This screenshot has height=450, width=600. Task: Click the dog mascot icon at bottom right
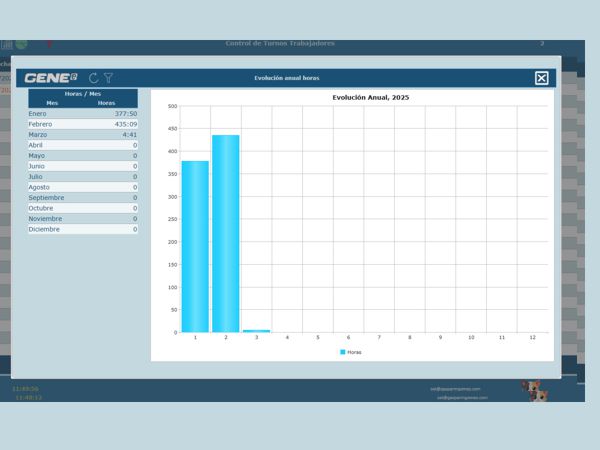[x=536, y=389]
